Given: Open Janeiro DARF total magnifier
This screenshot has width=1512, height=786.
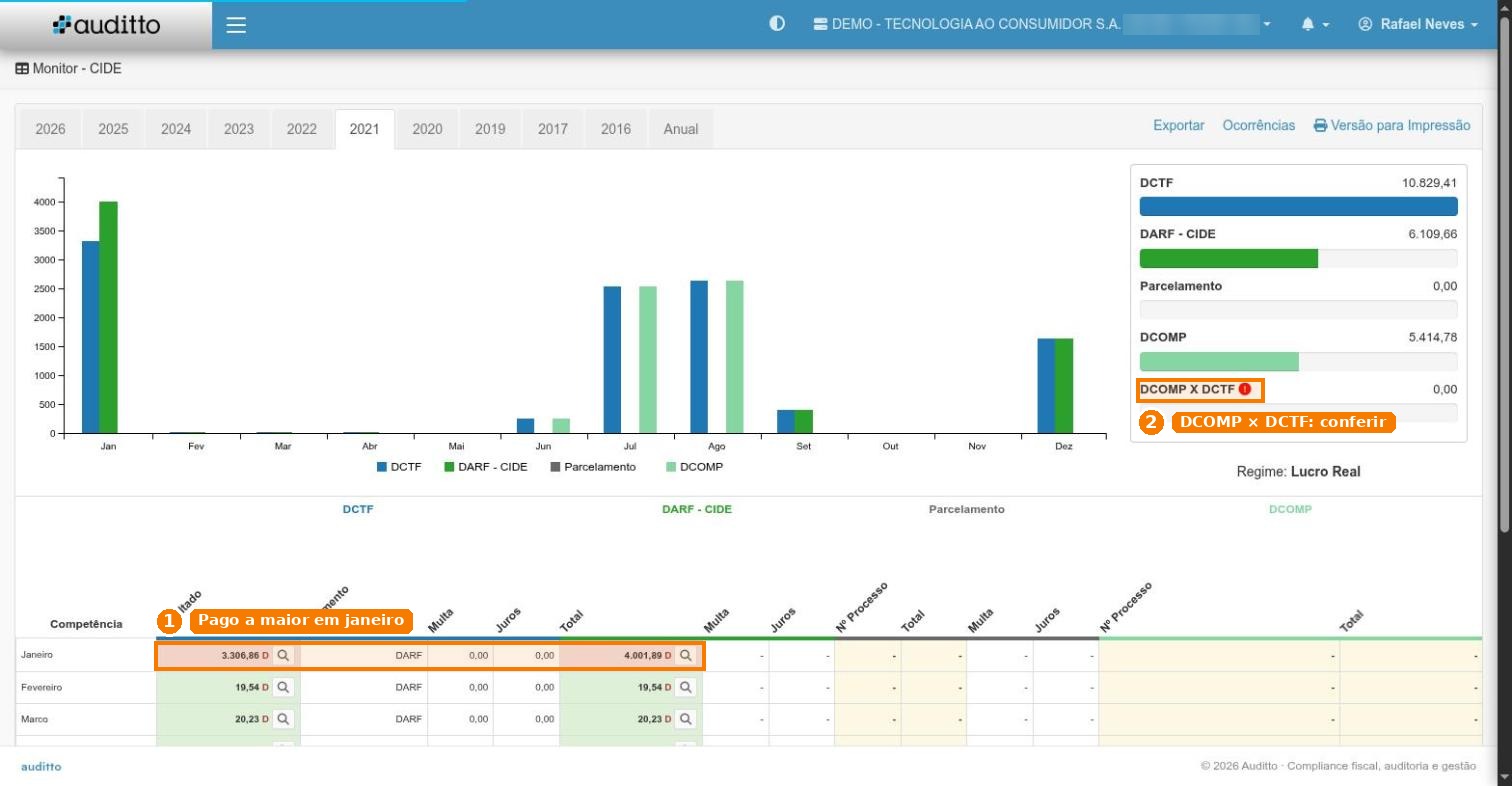Looking at the screenshot, I should coord(686,656).
